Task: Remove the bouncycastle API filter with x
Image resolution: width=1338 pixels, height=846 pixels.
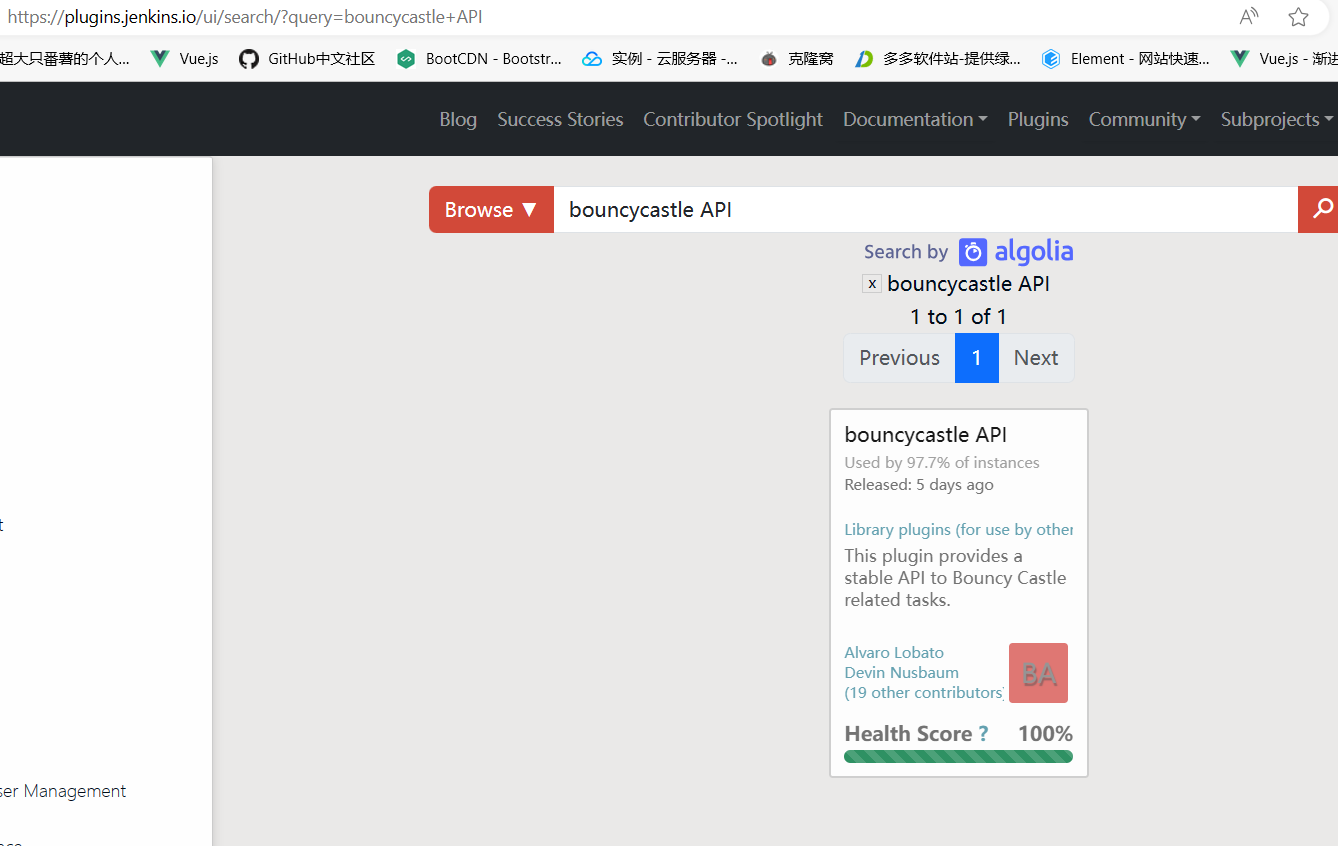Action: (x=872, y=284)
